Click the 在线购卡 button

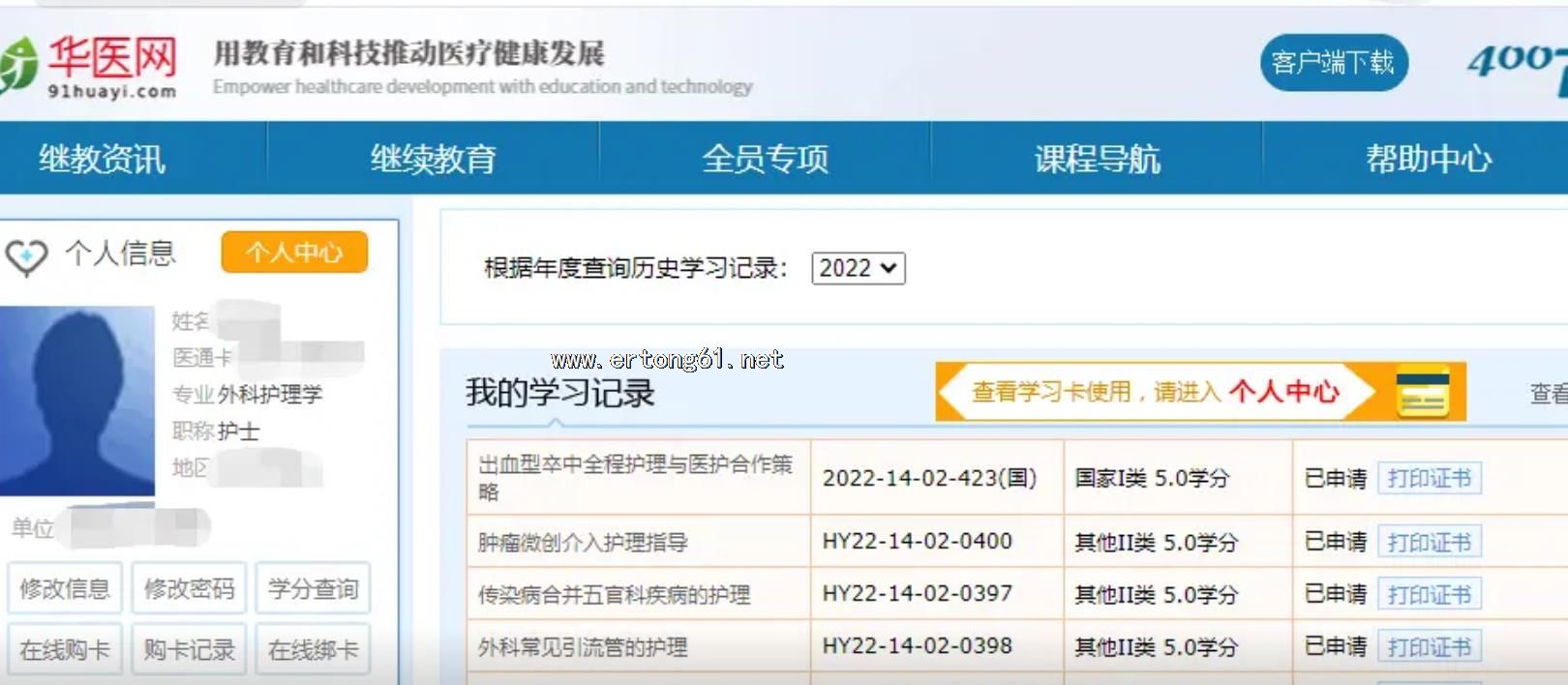tap(65, 650)
